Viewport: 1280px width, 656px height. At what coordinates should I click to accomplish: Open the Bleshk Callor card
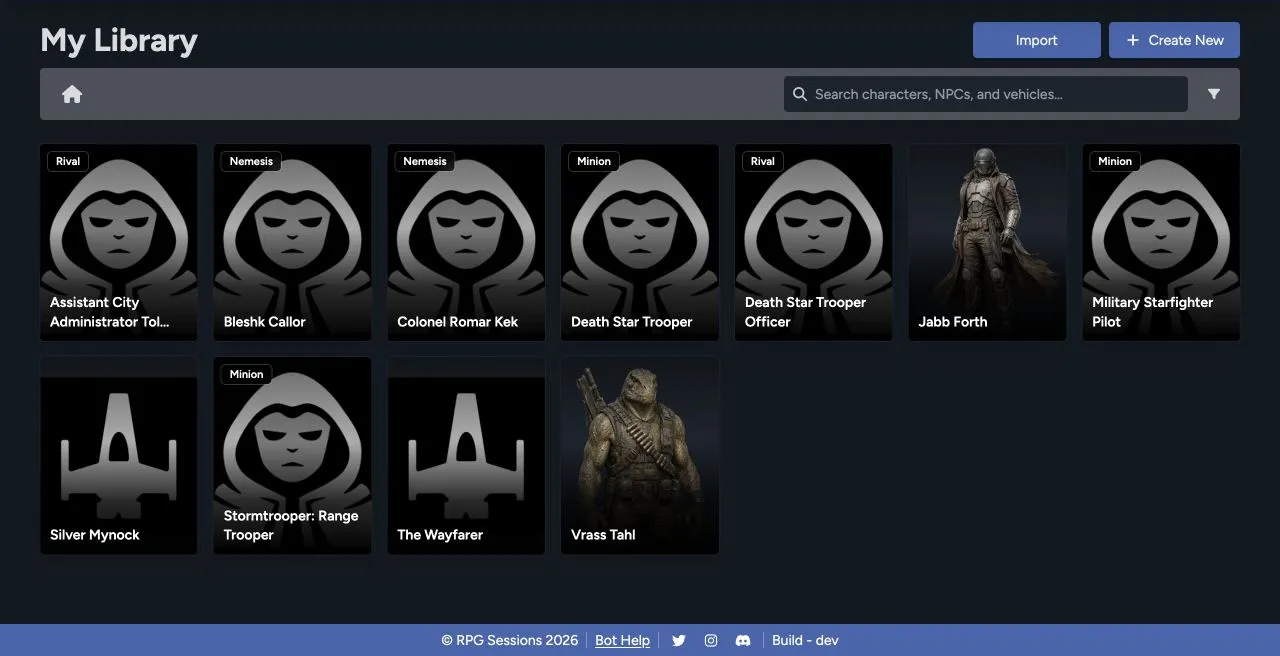click(292, 242)
